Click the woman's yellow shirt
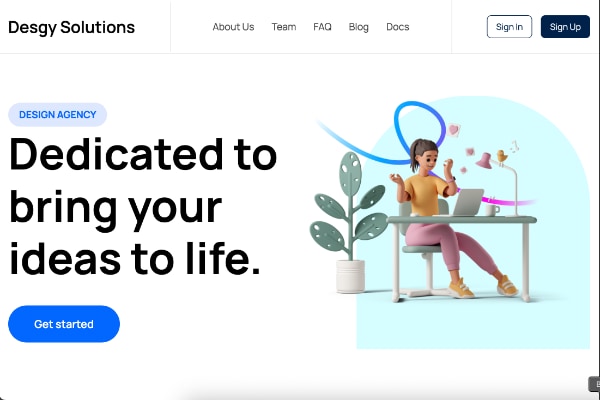The height and width of the screenshot is (400, 600). coord(425,194)
